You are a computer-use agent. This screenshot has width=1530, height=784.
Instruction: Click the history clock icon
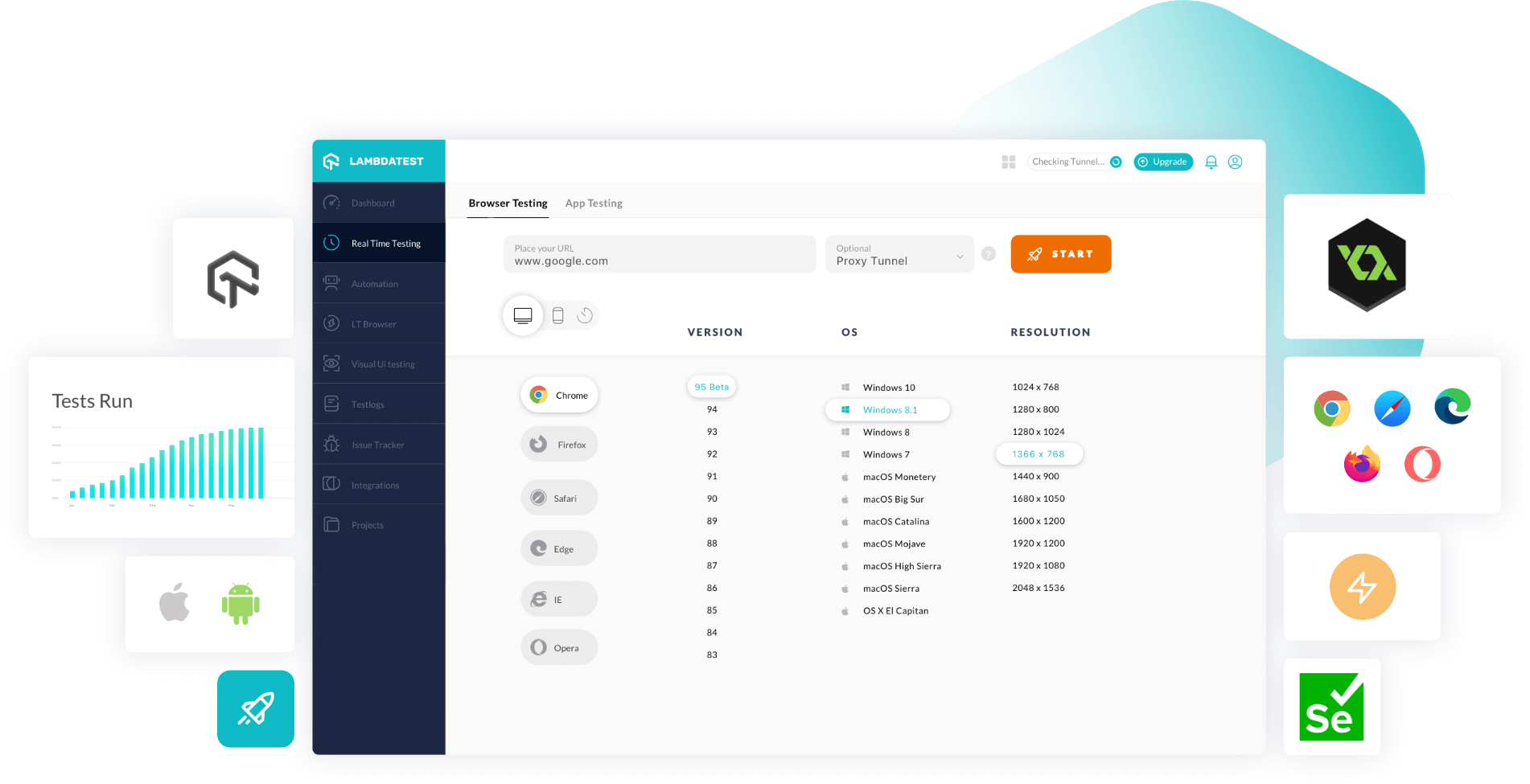585,315
